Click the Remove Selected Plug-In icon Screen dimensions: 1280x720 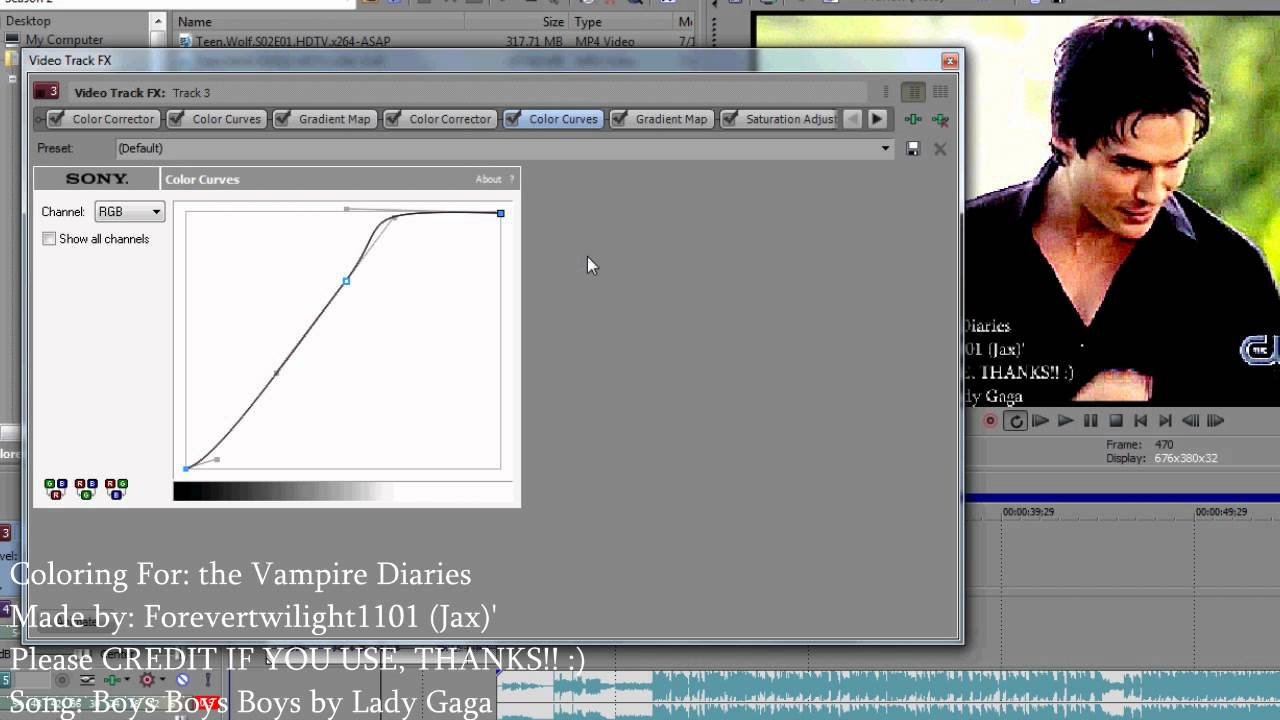coord(940,119)
